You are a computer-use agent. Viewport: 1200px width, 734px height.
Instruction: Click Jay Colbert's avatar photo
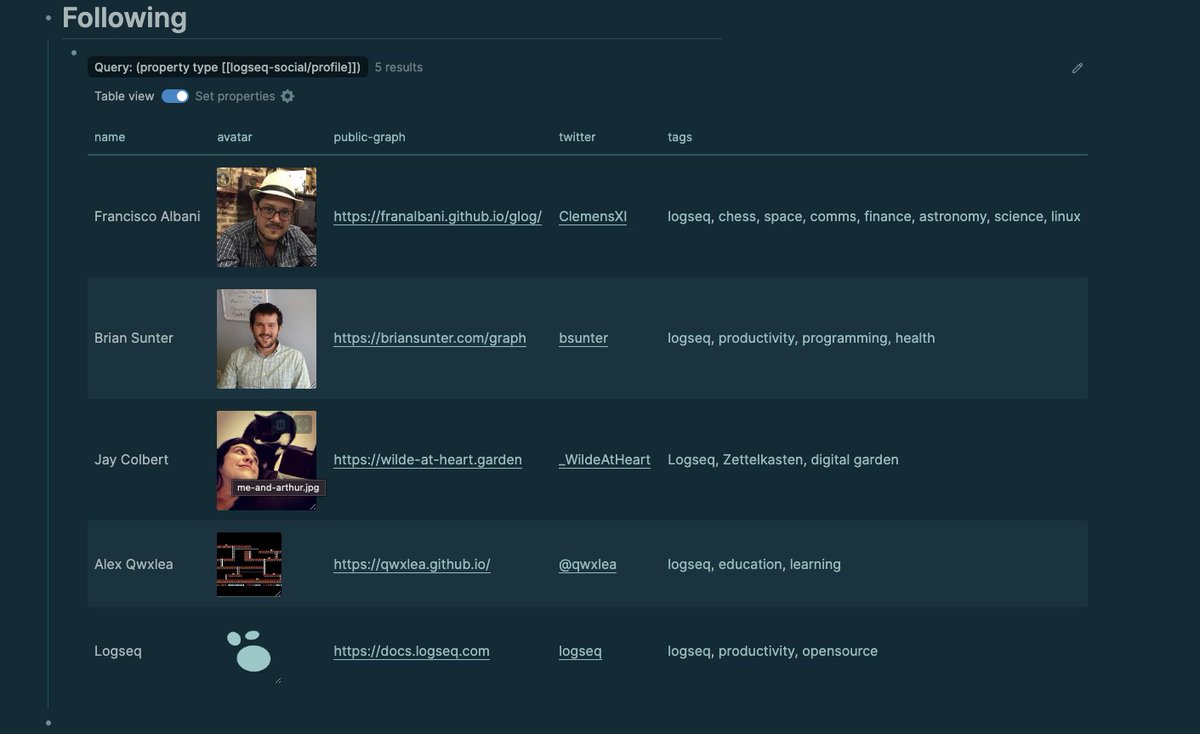[267, 460]
